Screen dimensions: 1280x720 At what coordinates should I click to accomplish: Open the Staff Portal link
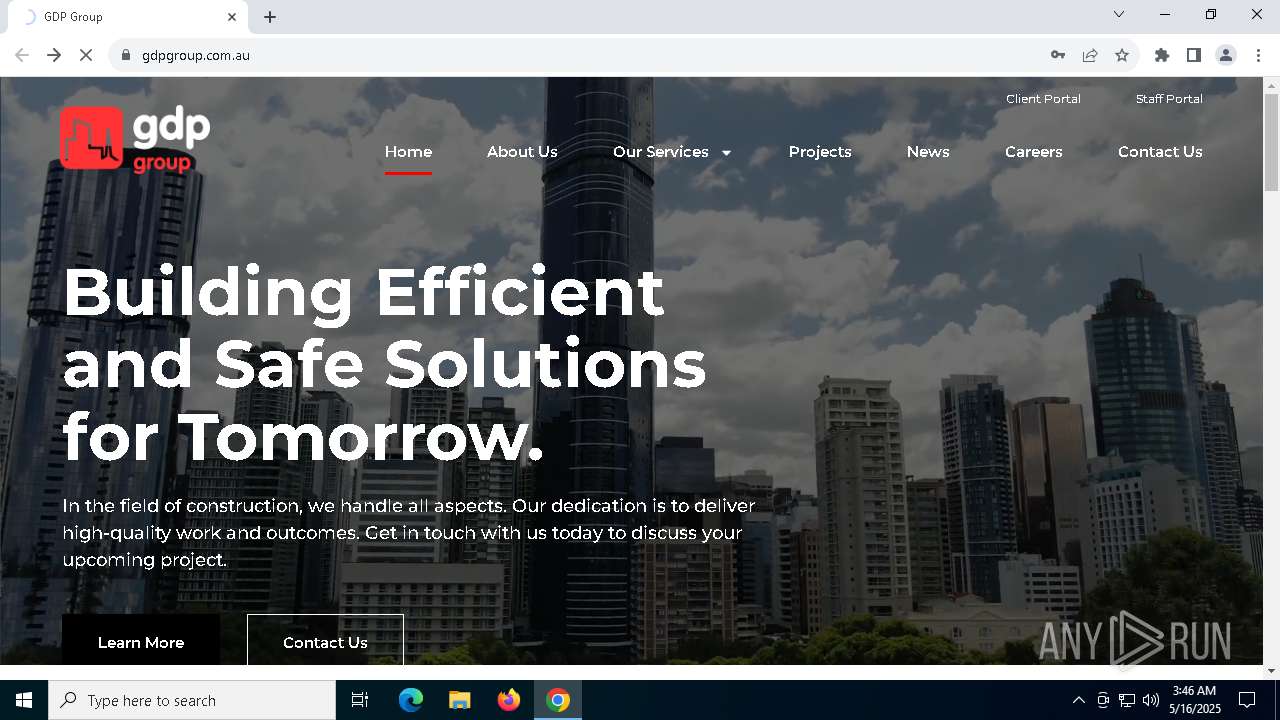[x=1169, y=99]
